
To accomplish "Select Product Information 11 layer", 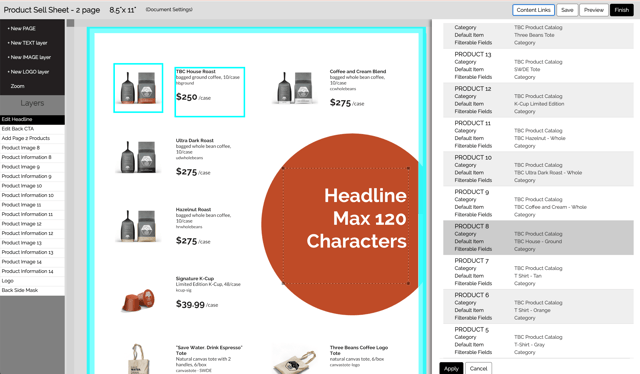I will click(32, 214).
